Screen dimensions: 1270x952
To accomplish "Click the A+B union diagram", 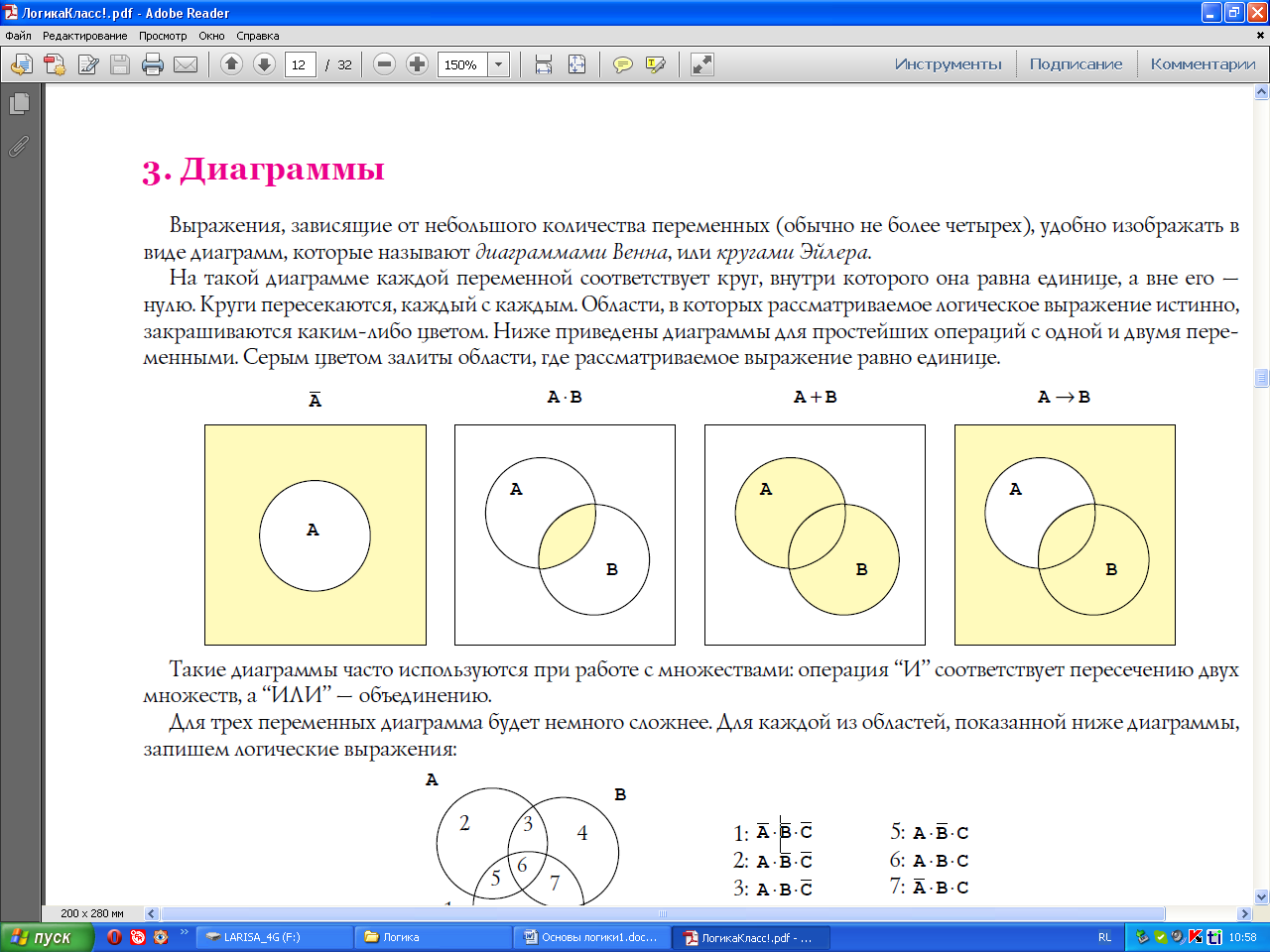I will click(x=815, y=535).
